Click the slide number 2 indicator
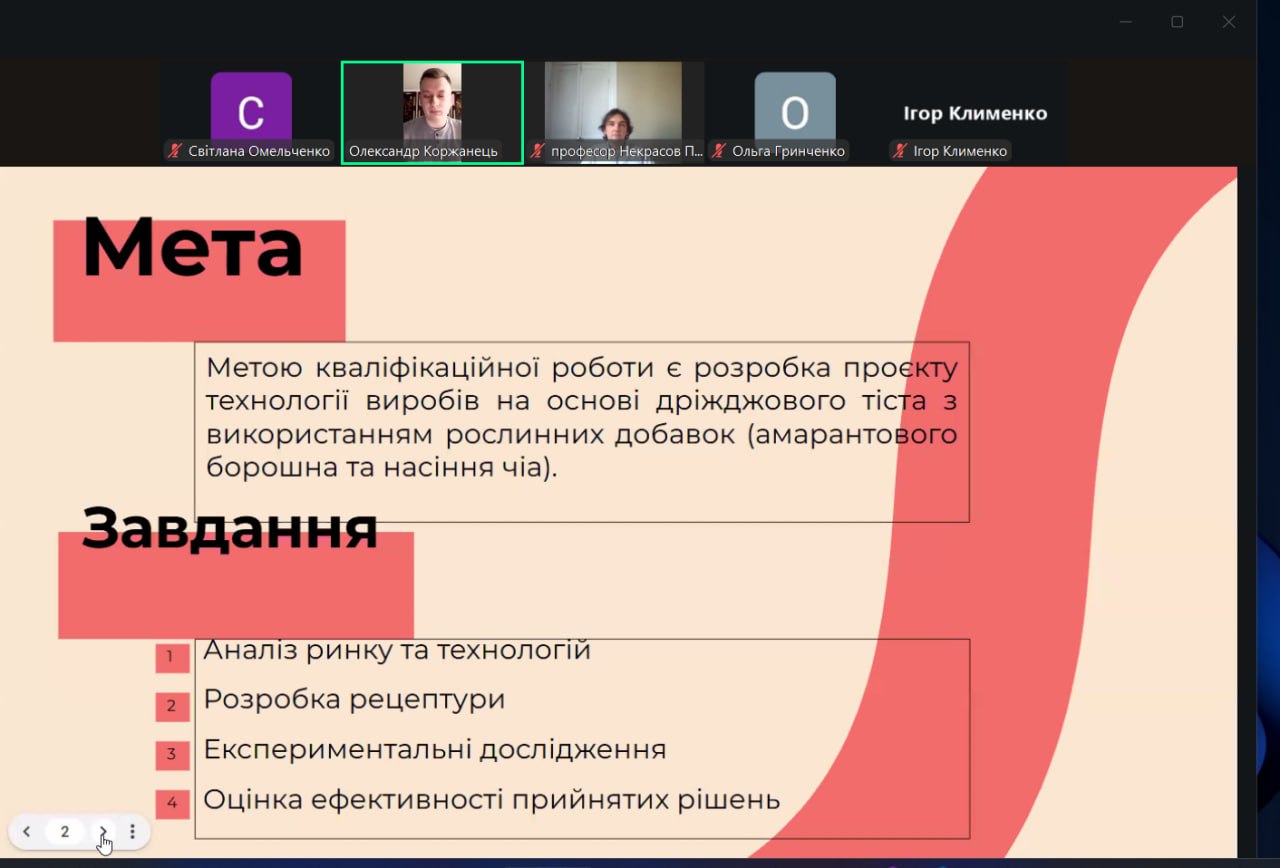This screenshot has width=1280, height=868. [x=65, y=832]
